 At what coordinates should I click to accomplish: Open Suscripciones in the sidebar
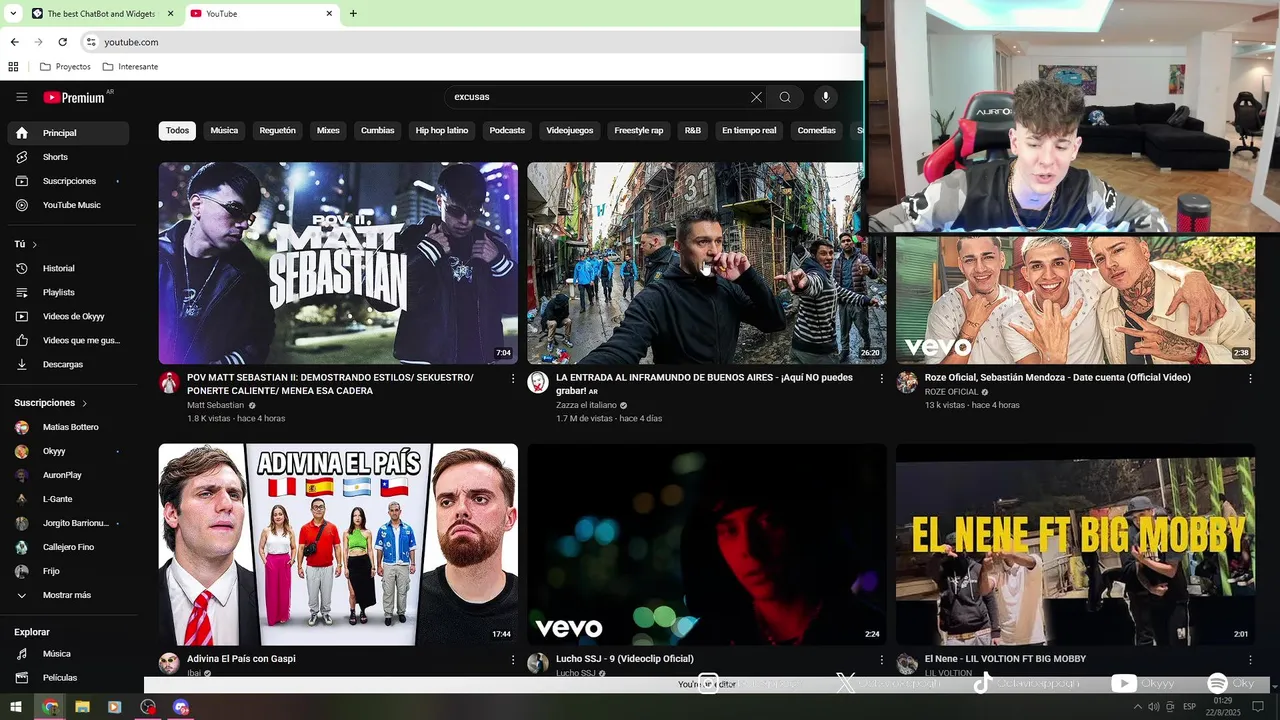tap(68, 181)
